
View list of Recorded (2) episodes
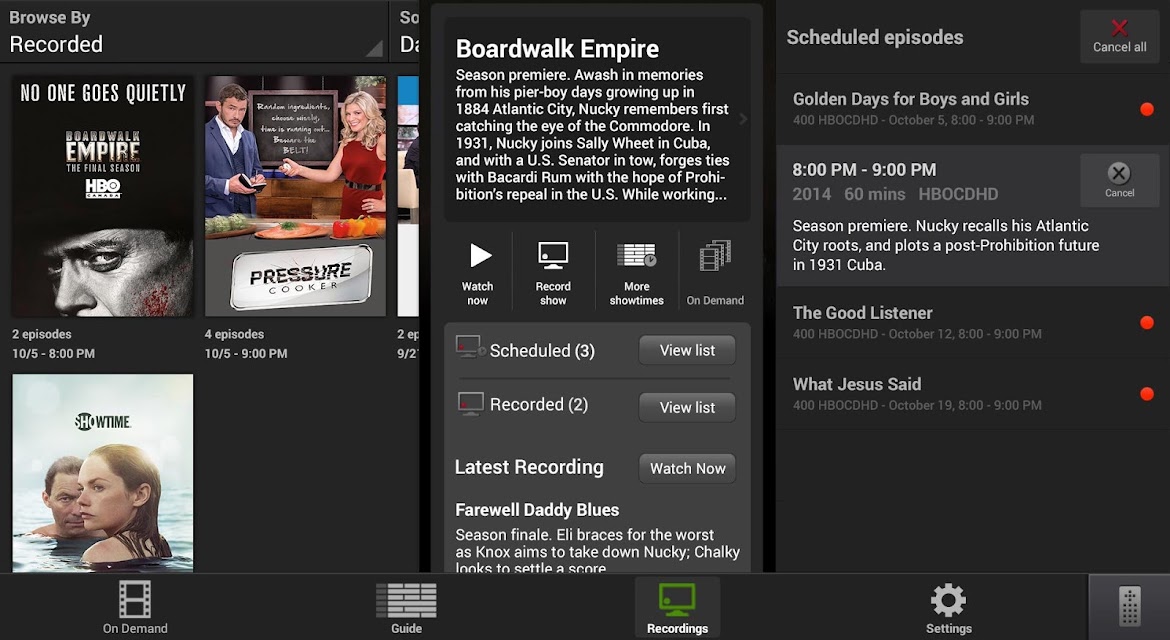click(687, 407)
